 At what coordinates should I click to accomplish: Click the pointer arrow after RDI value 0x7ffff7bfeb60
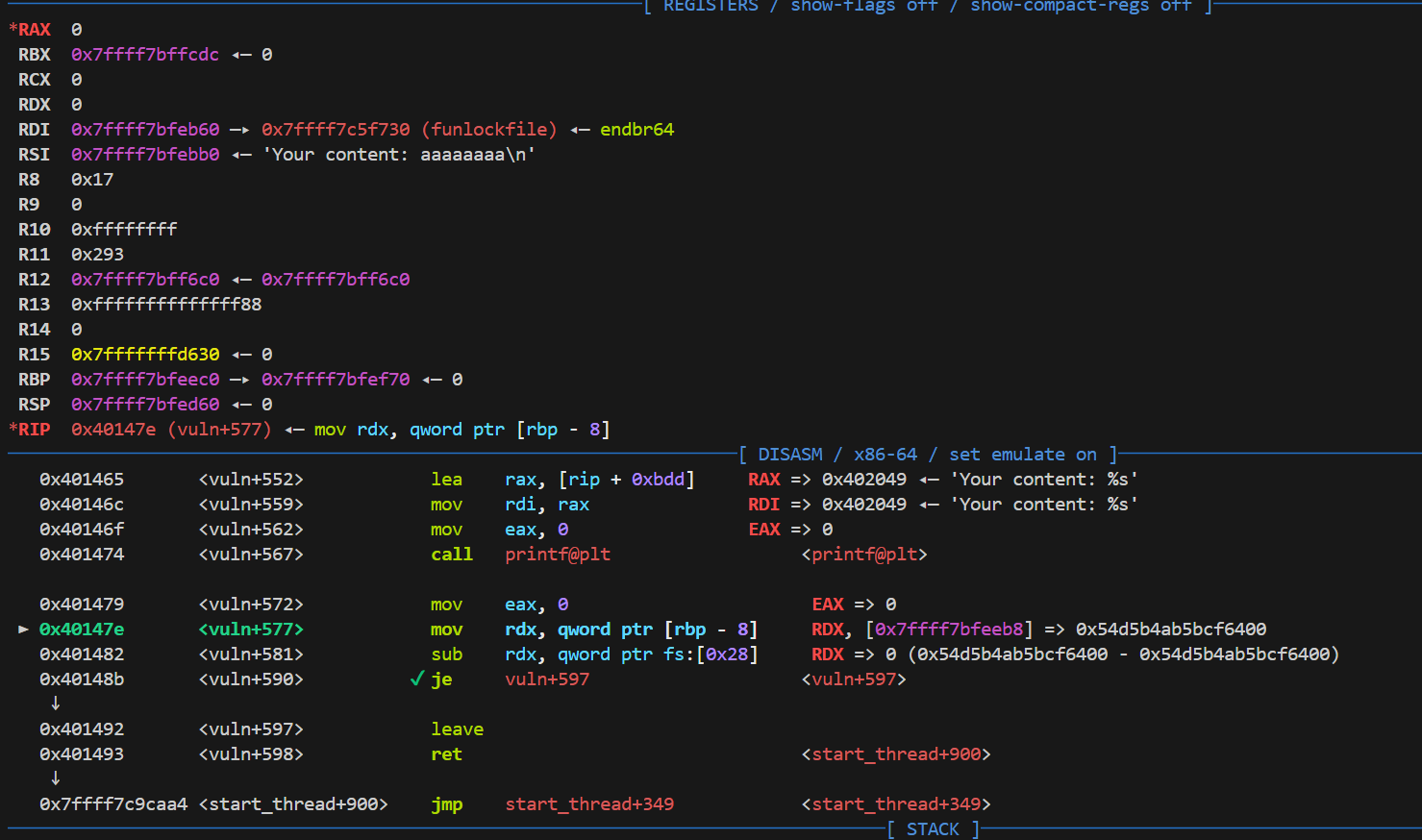pyautogui.click(x=239, y=130)
